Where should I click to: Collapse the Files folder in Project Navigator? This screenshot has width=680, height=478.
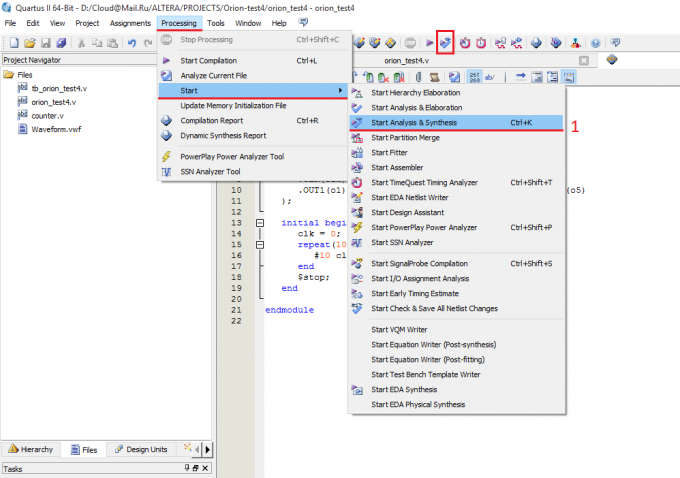(9, 75)
